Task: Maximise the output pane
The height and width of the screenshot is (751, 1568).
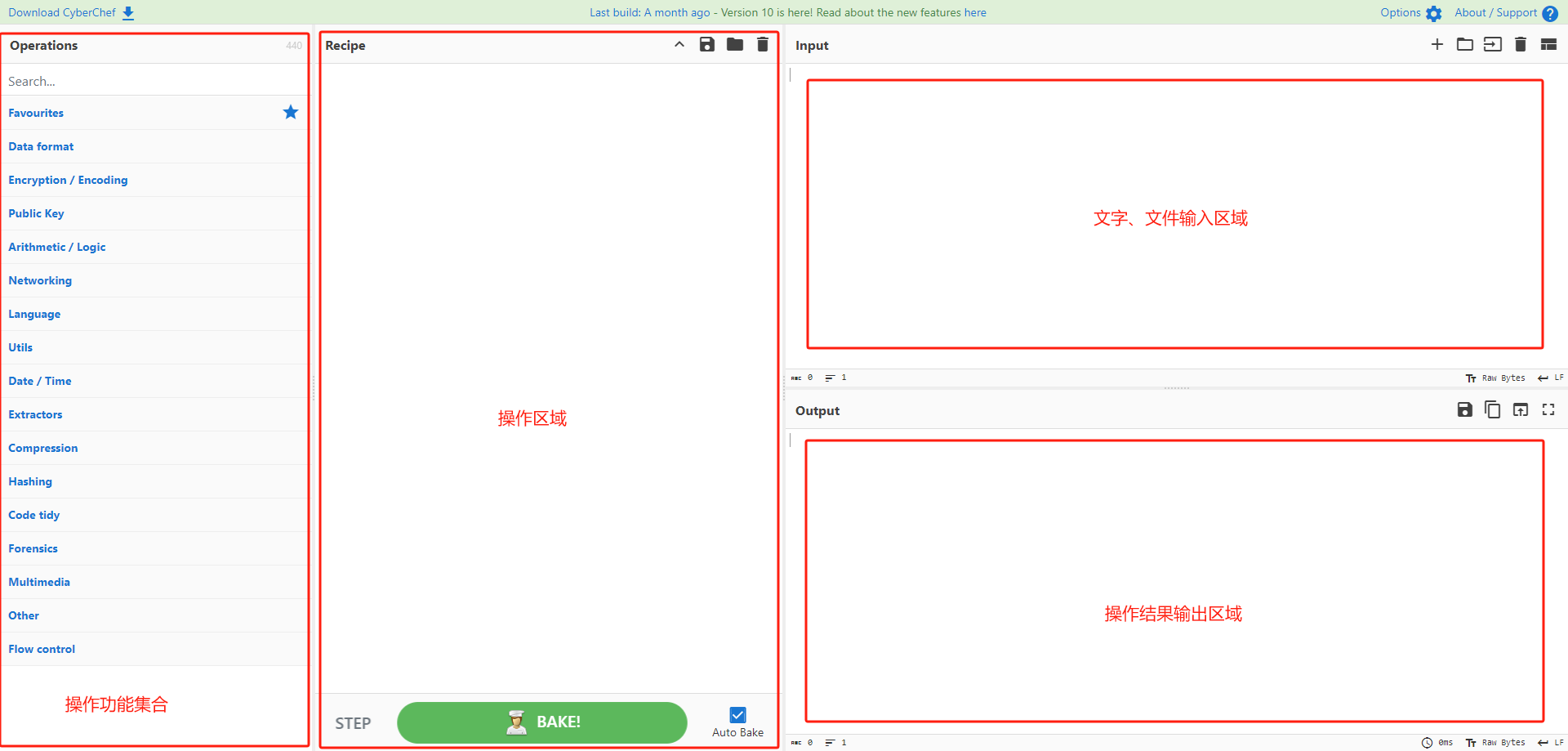Action: pyautogui.click(x=1548, y=410)
